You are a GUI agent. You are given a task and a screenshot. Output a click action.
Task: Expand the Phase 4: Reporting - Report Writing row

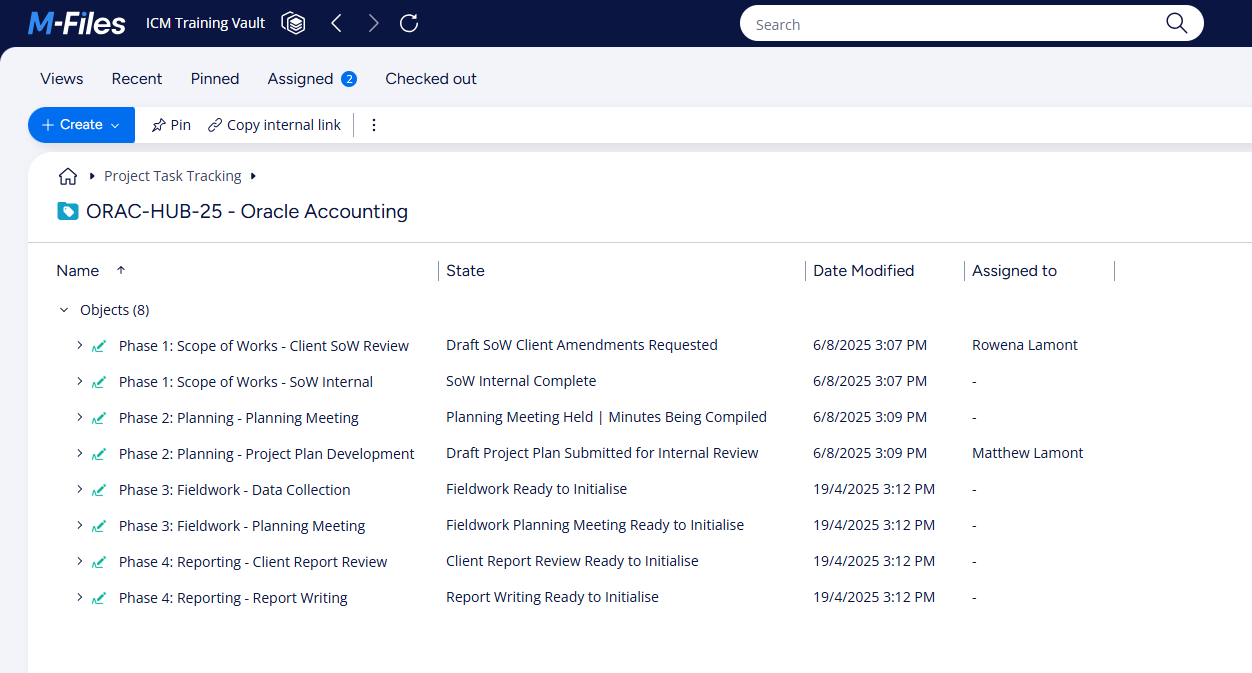click(x=80, y=597)
